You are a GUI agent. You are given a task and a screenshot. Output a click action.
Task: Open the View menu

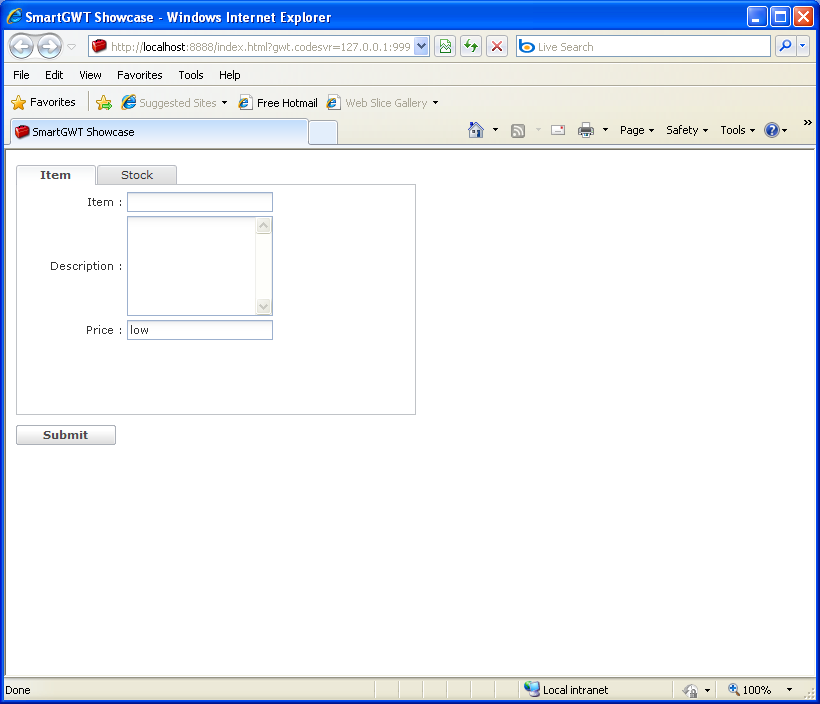click(90, 75)
